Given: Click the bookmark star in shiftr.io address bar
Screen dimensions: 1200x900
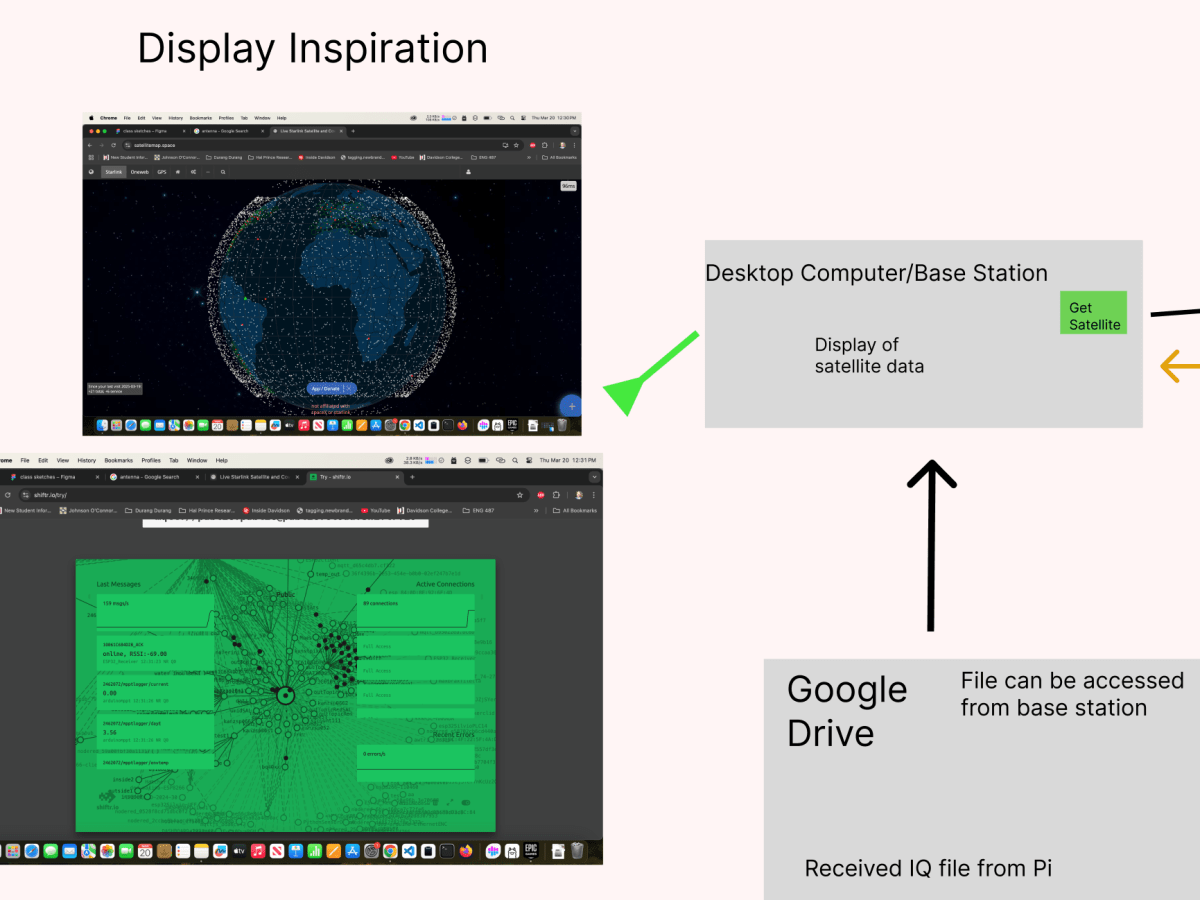Looking at the screenshot, I should 520,494.
